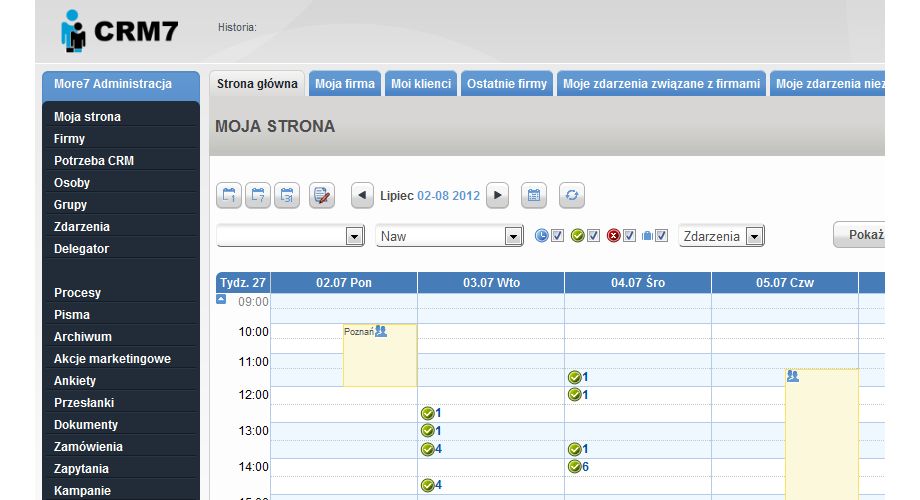Switch calendar to 7-day week view
Viewport: 920px width, 500px height.
coord(258,195)
